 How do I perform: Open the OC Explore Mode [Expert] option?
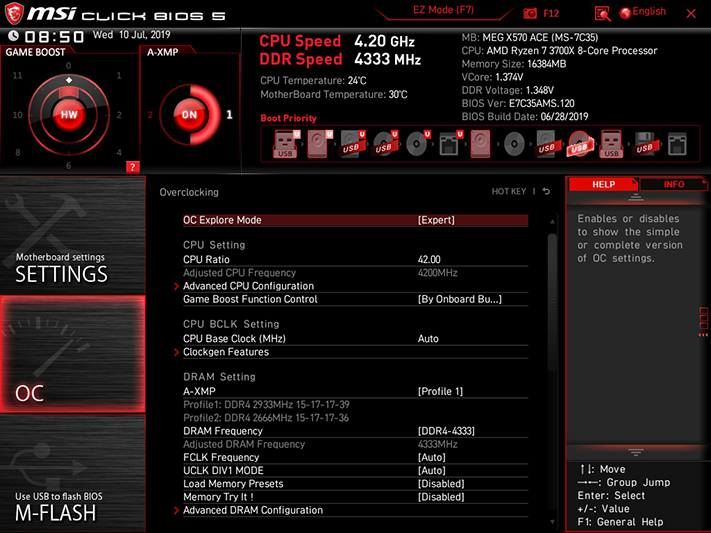[x=356, y=220]
